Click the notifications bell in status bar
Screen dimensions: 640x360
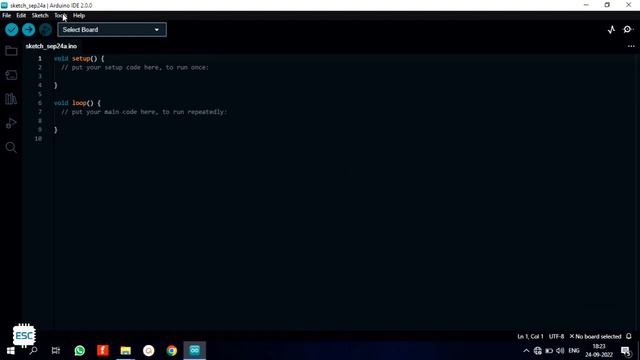tap(629, 336)
